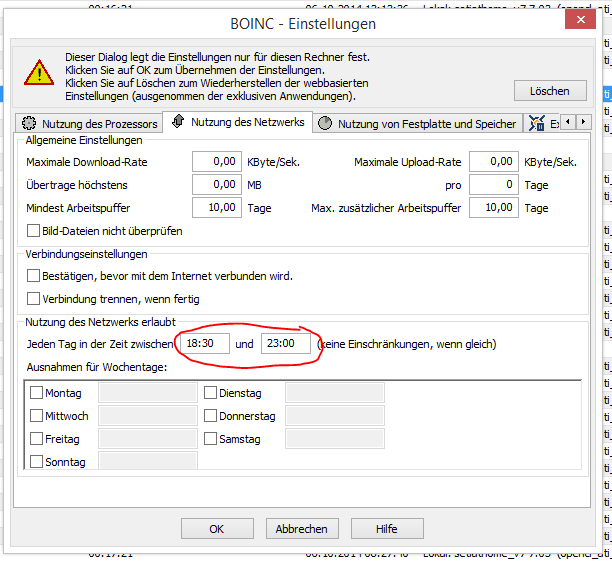
Task: Click the network arrows icon on tab
Action: 178,121
